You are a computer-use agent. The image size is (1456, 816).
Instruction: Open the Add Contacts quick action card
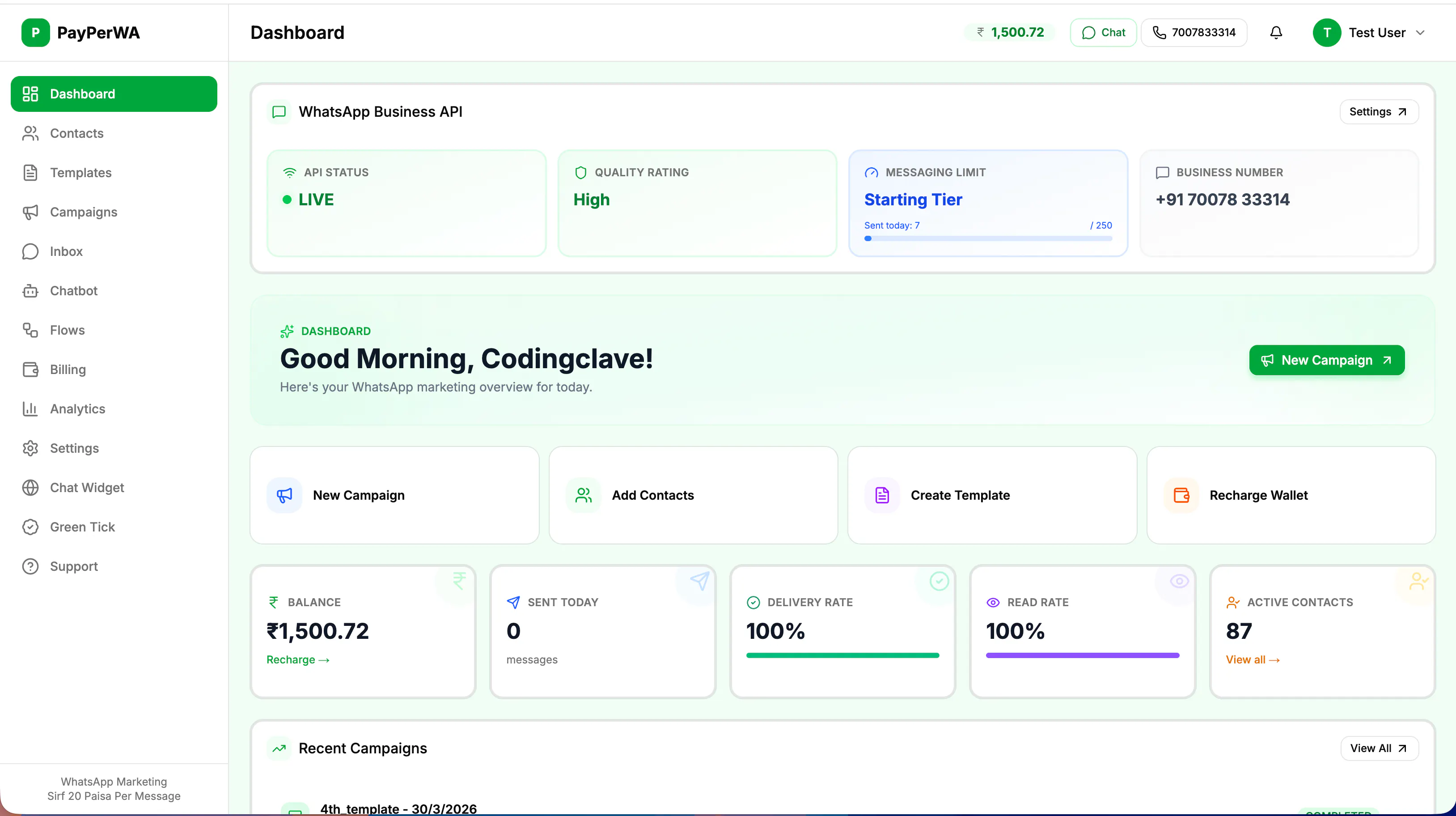pyautogui.click(x=693, y=495)
